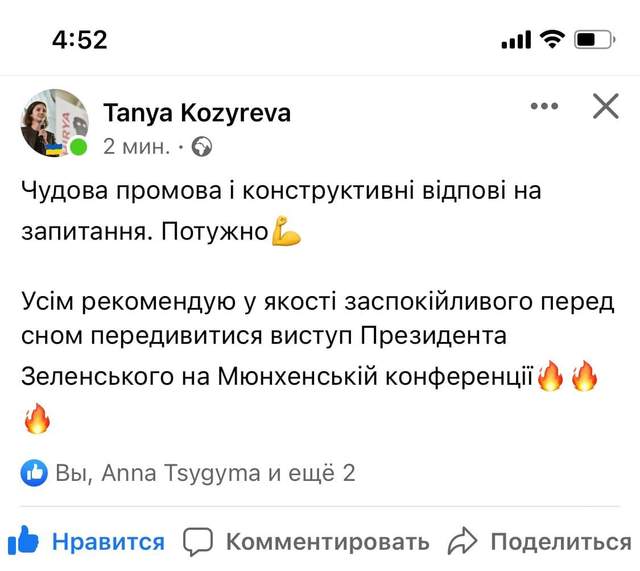
Task: Tap the blue like reaction badge
Action: coord(35,473)
